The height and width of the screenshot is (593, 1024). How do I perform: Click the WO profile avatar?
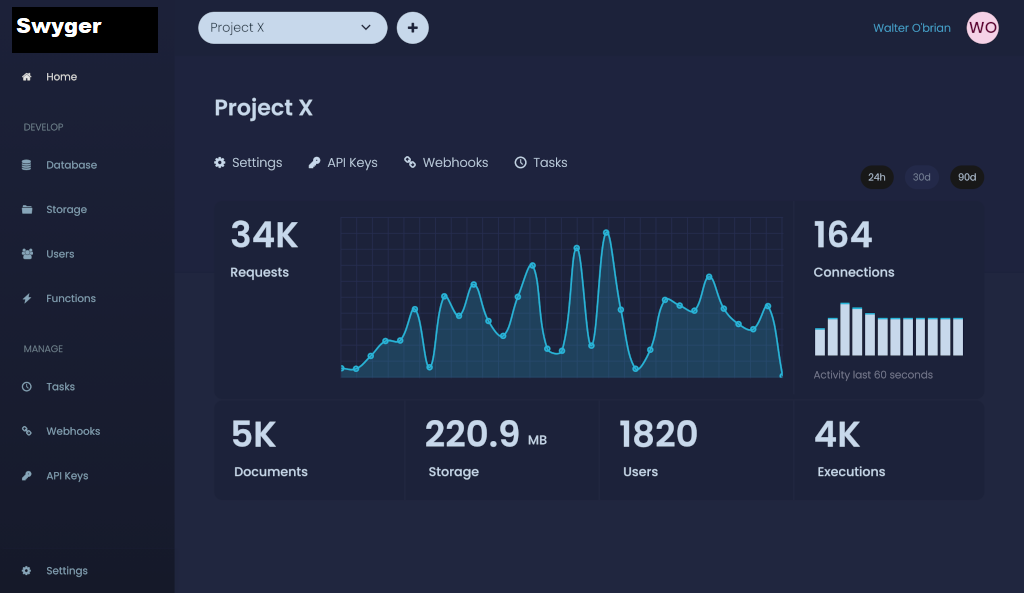coord(982,28)
